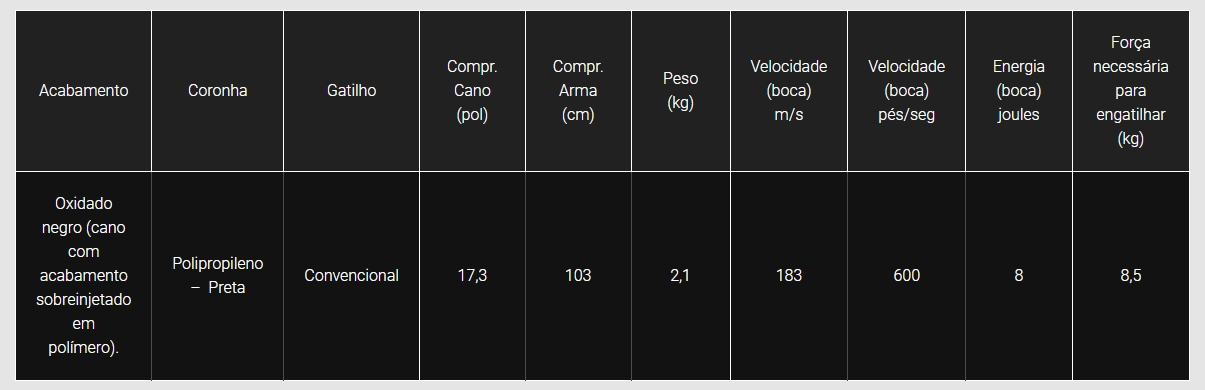Click the 8 joules energy value
Screen dimensions: 1205x390
point(1018,275)
